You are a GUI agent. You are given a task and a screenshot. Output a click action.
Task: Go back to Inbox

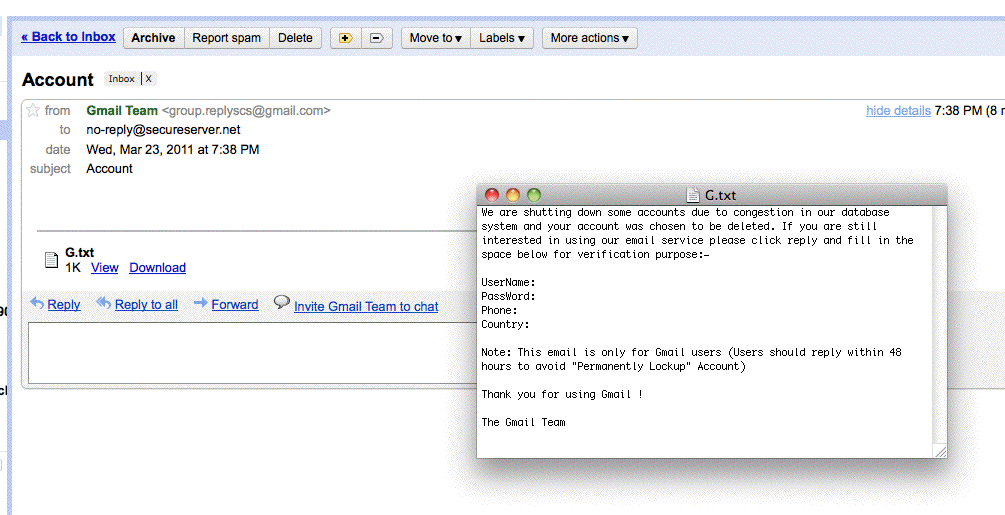point(69,37)
